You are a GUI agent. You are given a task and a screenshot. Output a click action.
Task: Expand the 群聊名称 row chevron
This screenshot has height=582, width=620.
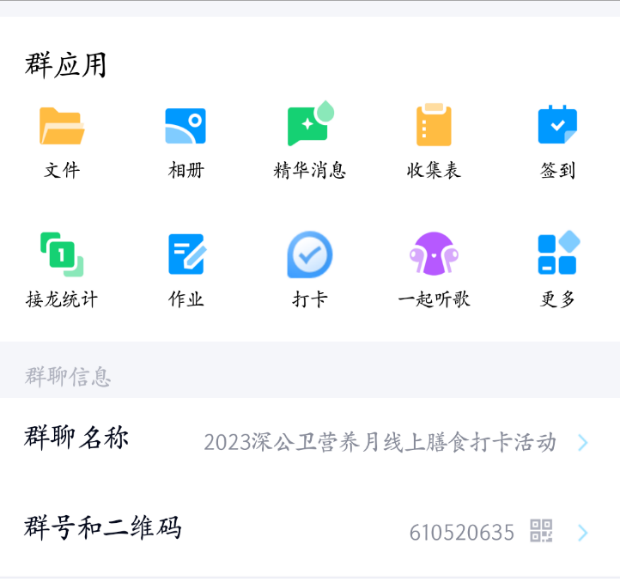[x=583, y=442]
